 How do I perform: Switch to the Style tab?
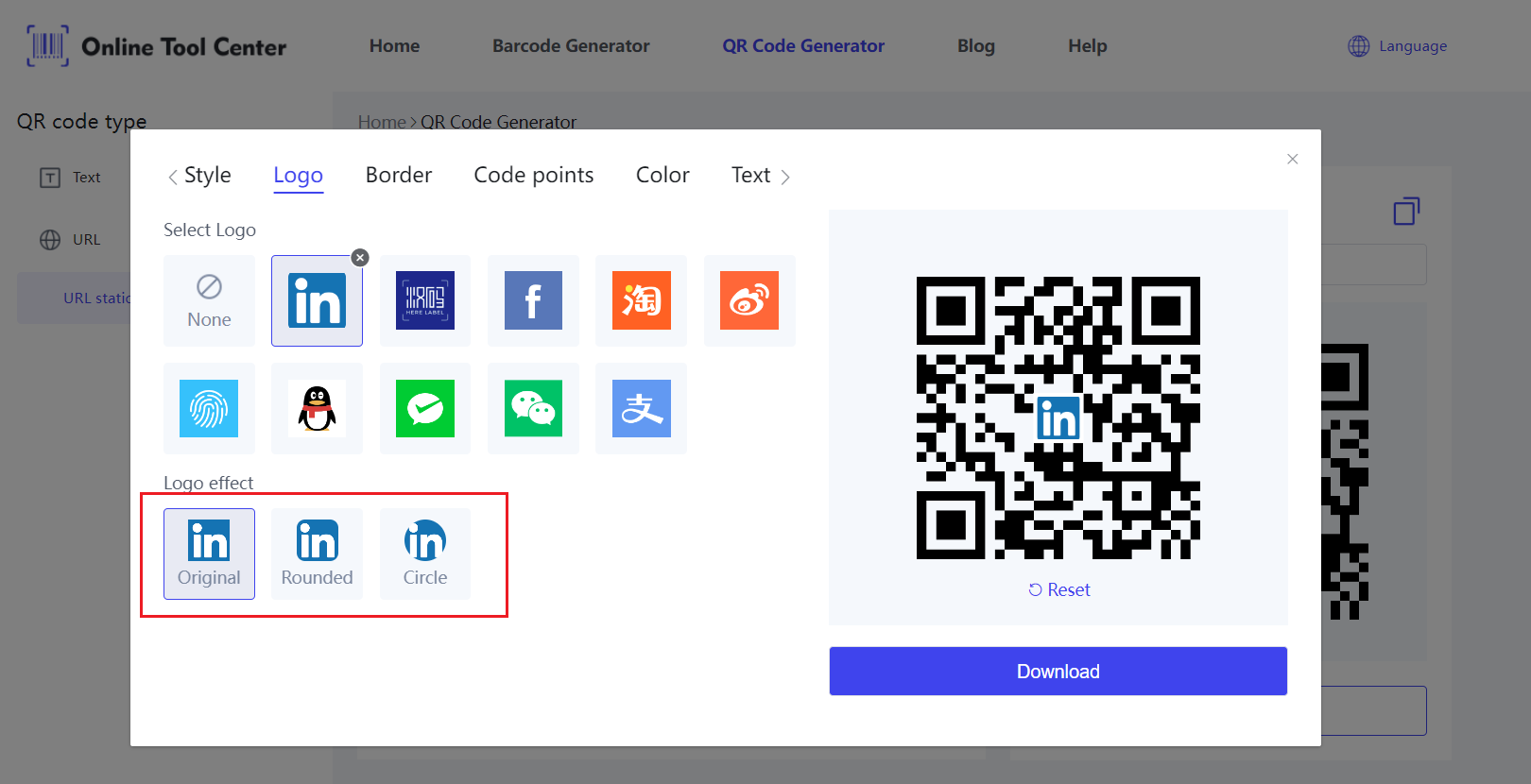[208, 175]
